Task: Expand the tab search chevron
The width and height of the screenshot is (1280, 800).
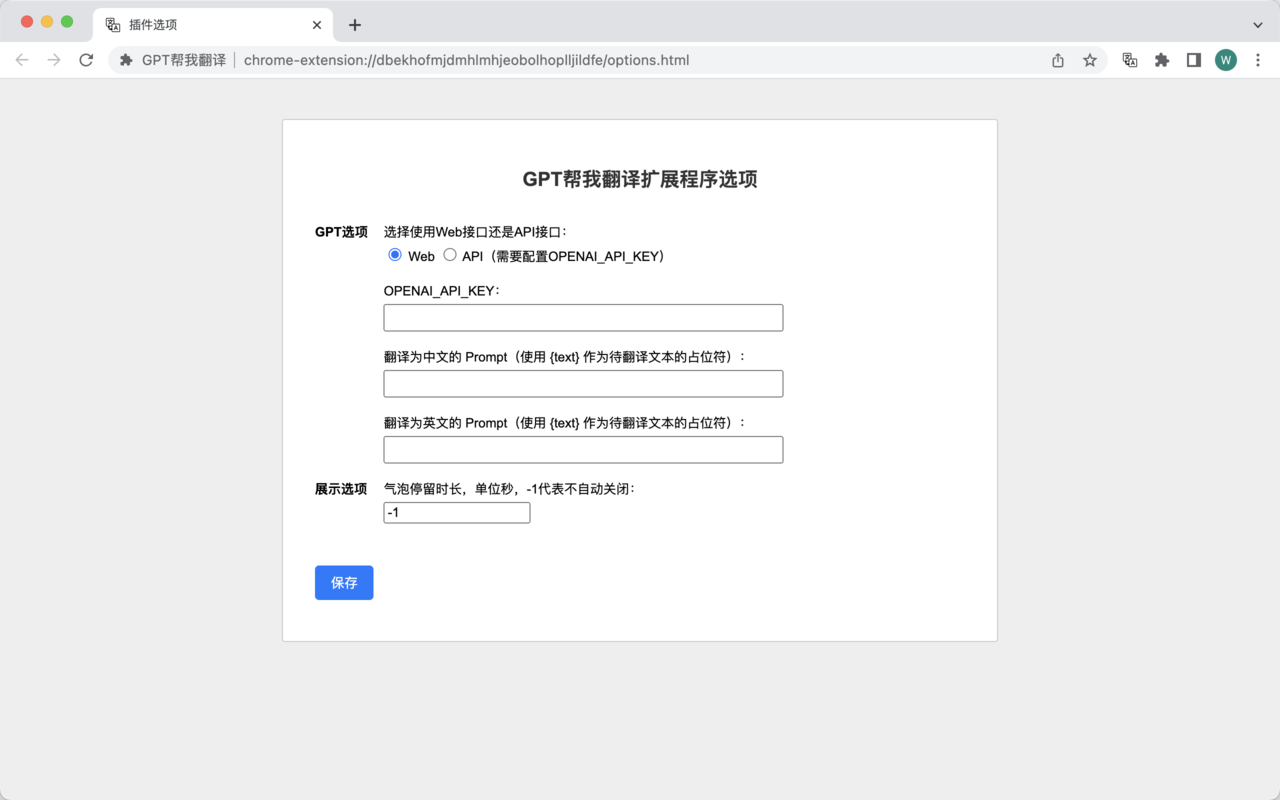Action: coord(1258,25)
